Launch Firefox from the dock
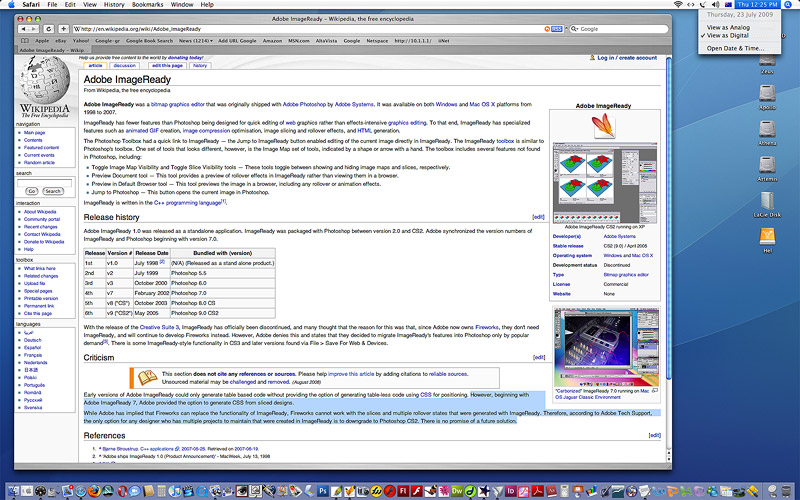800x500 pixels. pos(94,491)
